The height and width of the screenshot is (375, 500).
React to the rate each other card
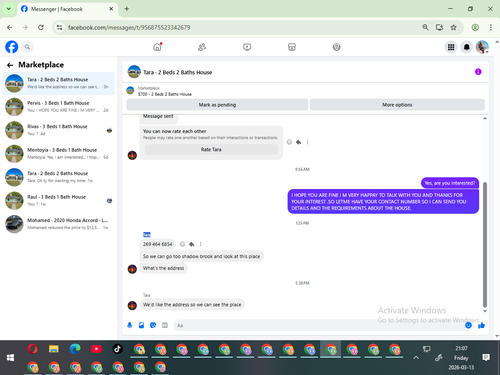point(289,142)
